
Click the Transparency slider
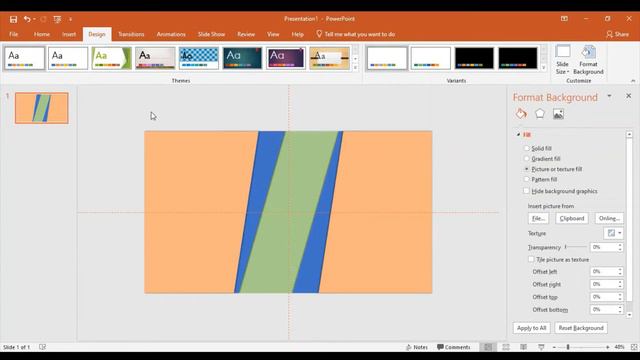tap(576, 247)
